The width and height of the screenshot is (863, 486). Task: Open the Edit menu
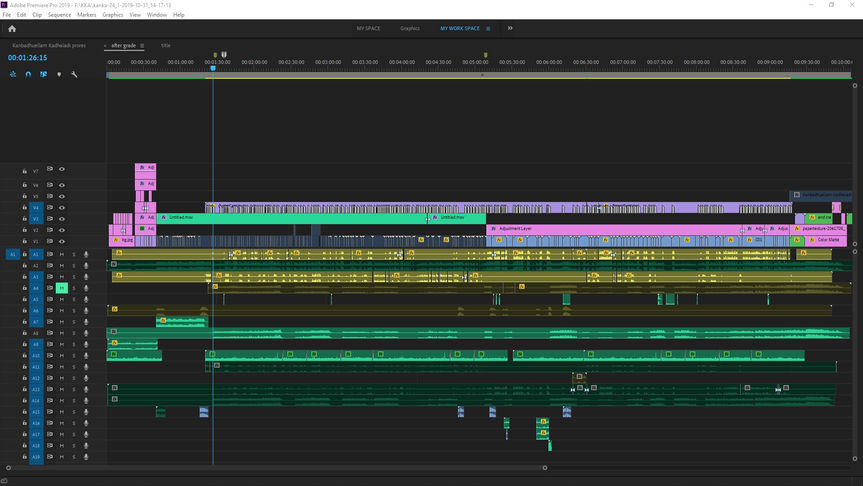click(x=21, y=15)
